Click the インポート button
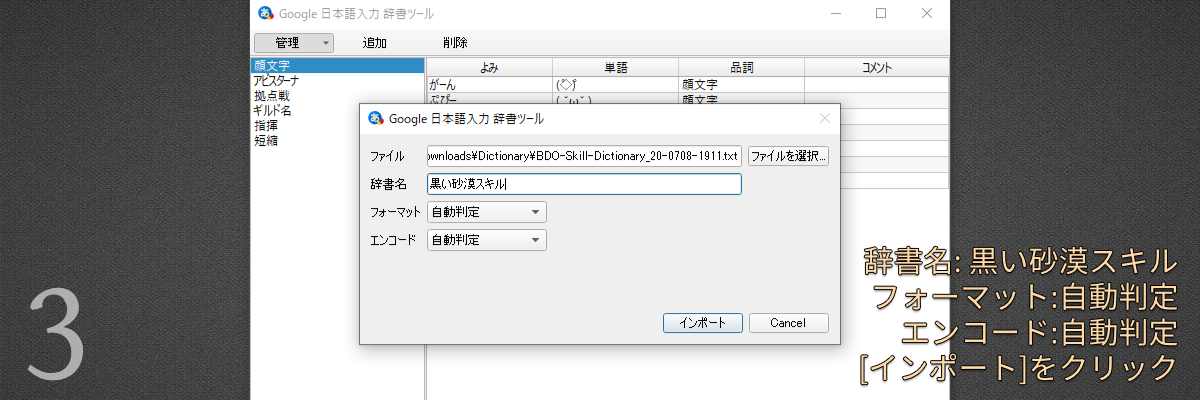This screenshot has width=1200, height=400. pyautogui.click(x=702, y=323)
